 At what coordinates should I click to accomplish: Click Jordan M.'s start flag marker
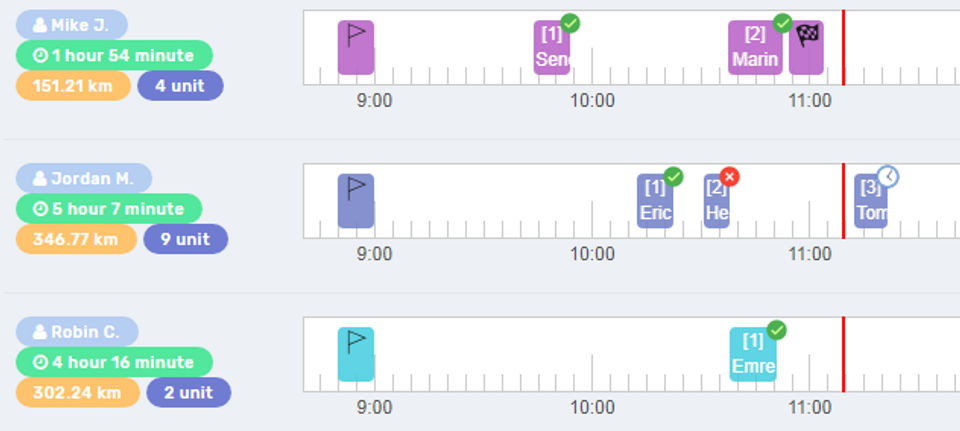[356, 200]
